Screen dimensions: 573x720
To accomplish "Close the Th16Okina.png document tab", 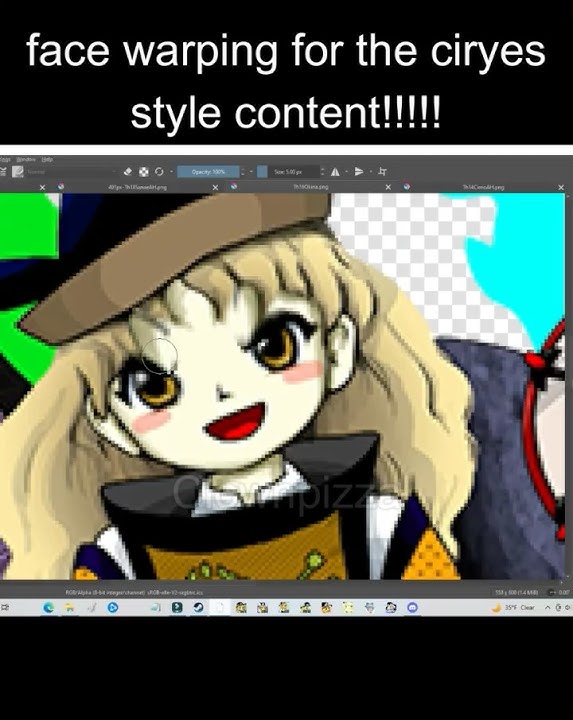I will click(x=388, y=187).
